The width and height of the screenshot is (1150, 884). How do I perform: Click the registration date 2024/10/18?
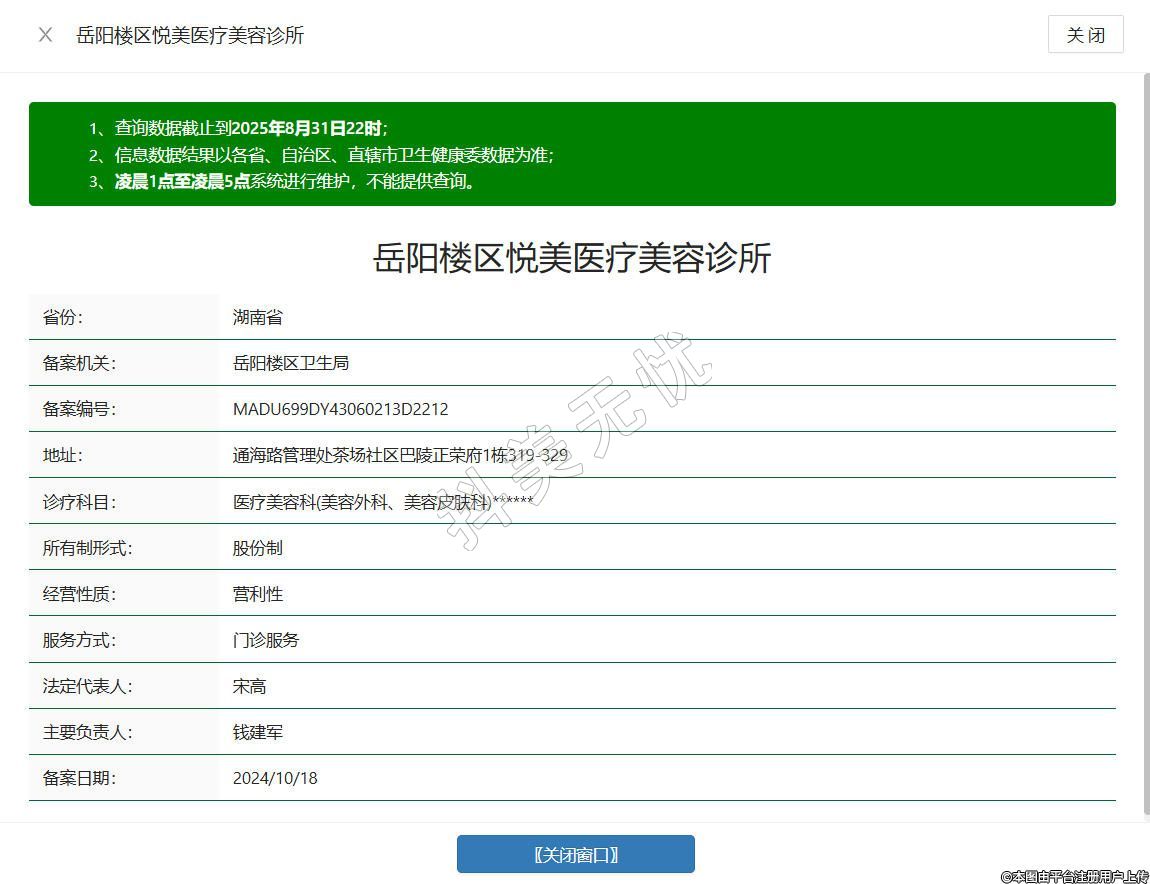point(275,778)
